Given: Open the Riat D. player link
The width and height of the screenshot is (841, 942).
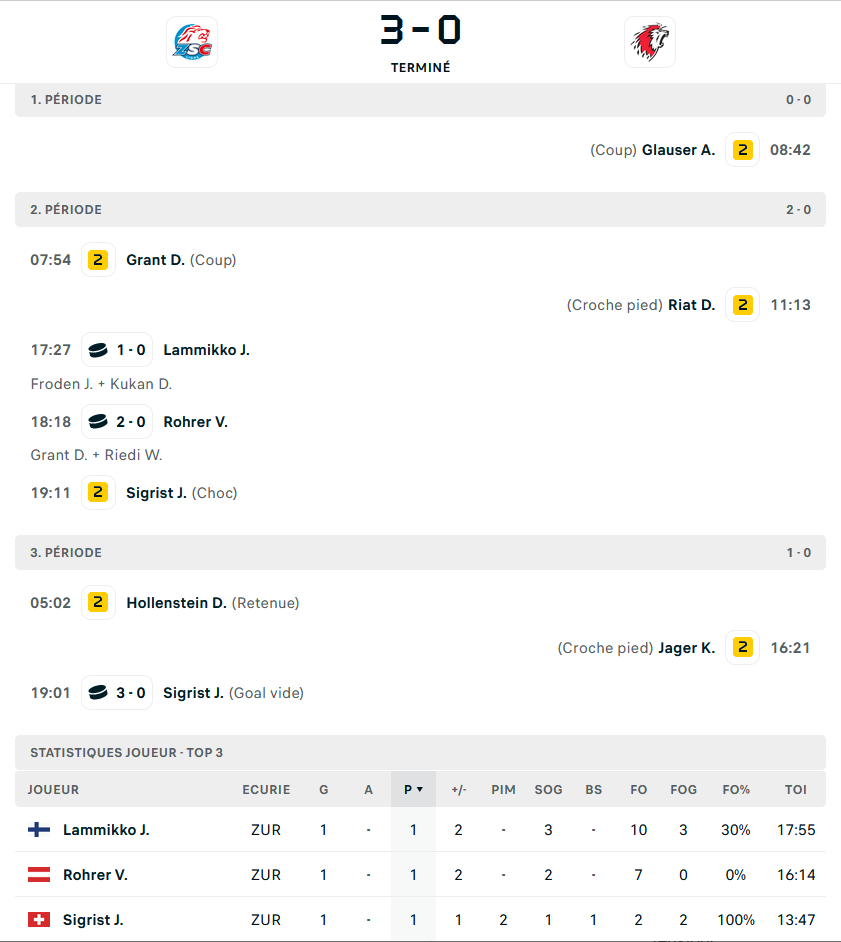Looking at the screenshot, I should [691, 305].
